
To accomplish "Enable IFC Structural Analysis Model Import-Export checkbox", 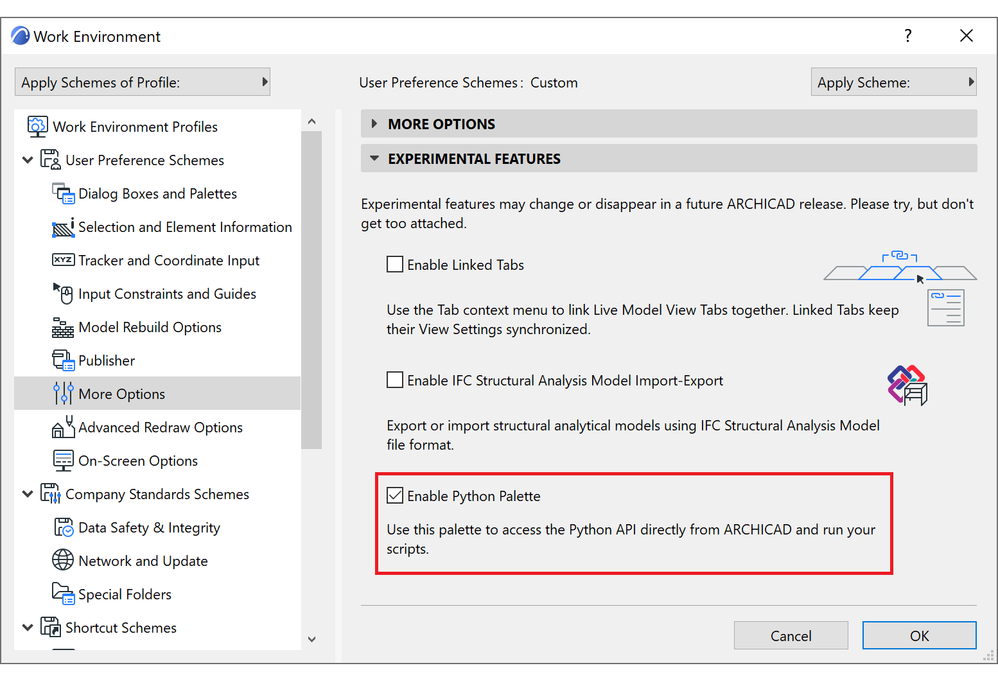I will (395, 380).
